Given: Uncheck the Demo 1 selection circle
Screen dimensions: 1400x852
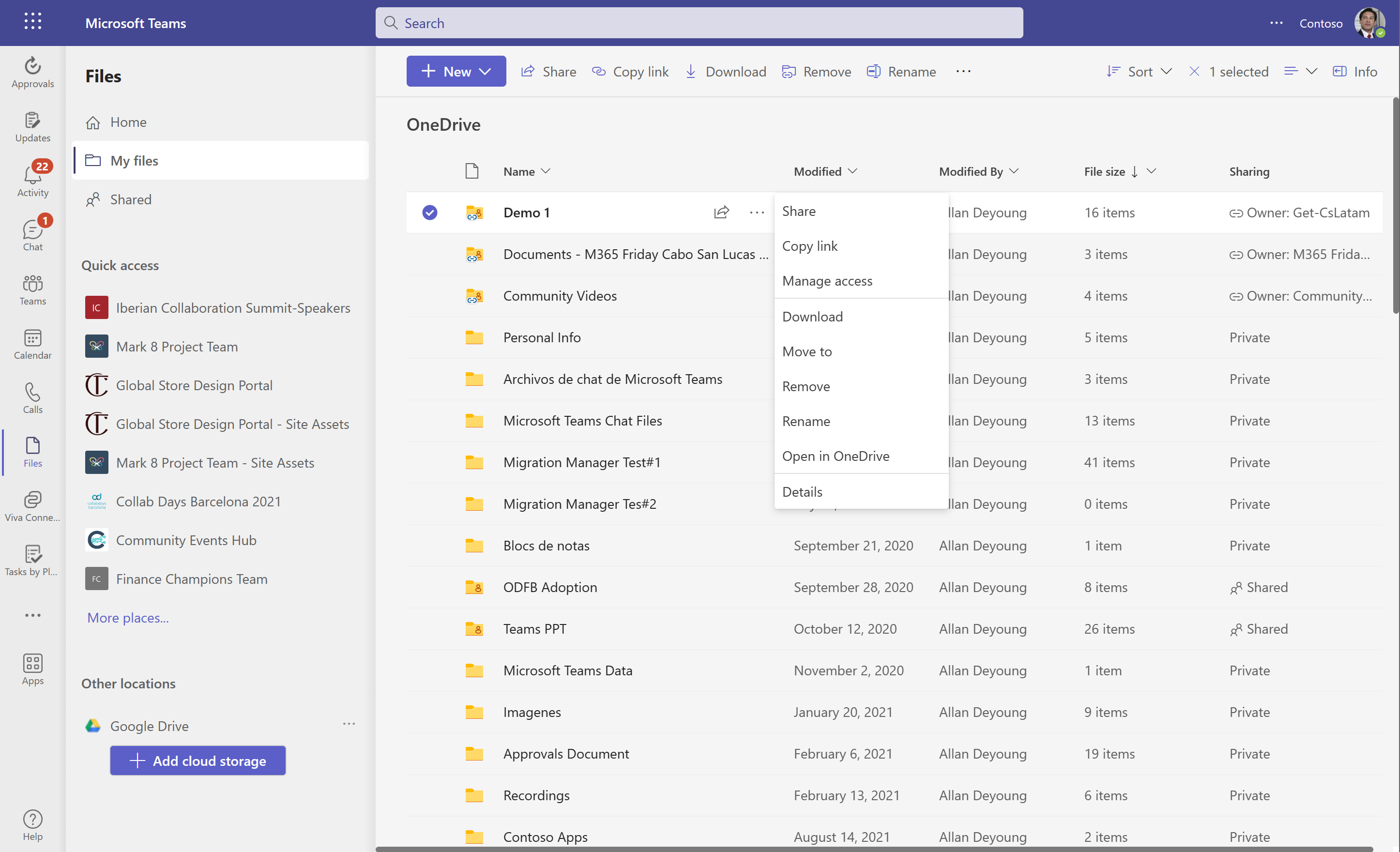Looking at the screenshot, I should coord(429,213).
